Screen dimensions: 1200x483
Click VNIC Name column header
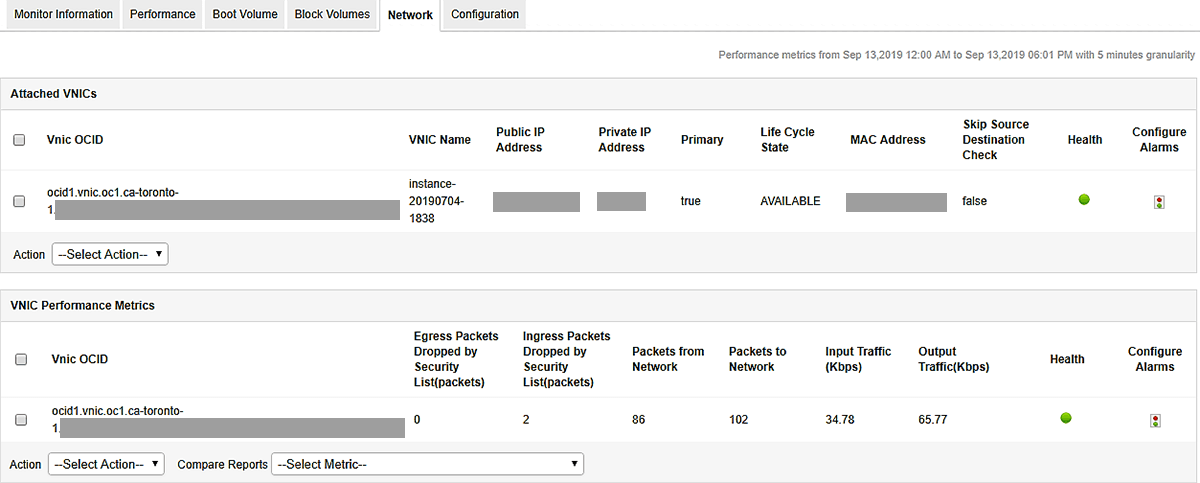coord(440,140)
